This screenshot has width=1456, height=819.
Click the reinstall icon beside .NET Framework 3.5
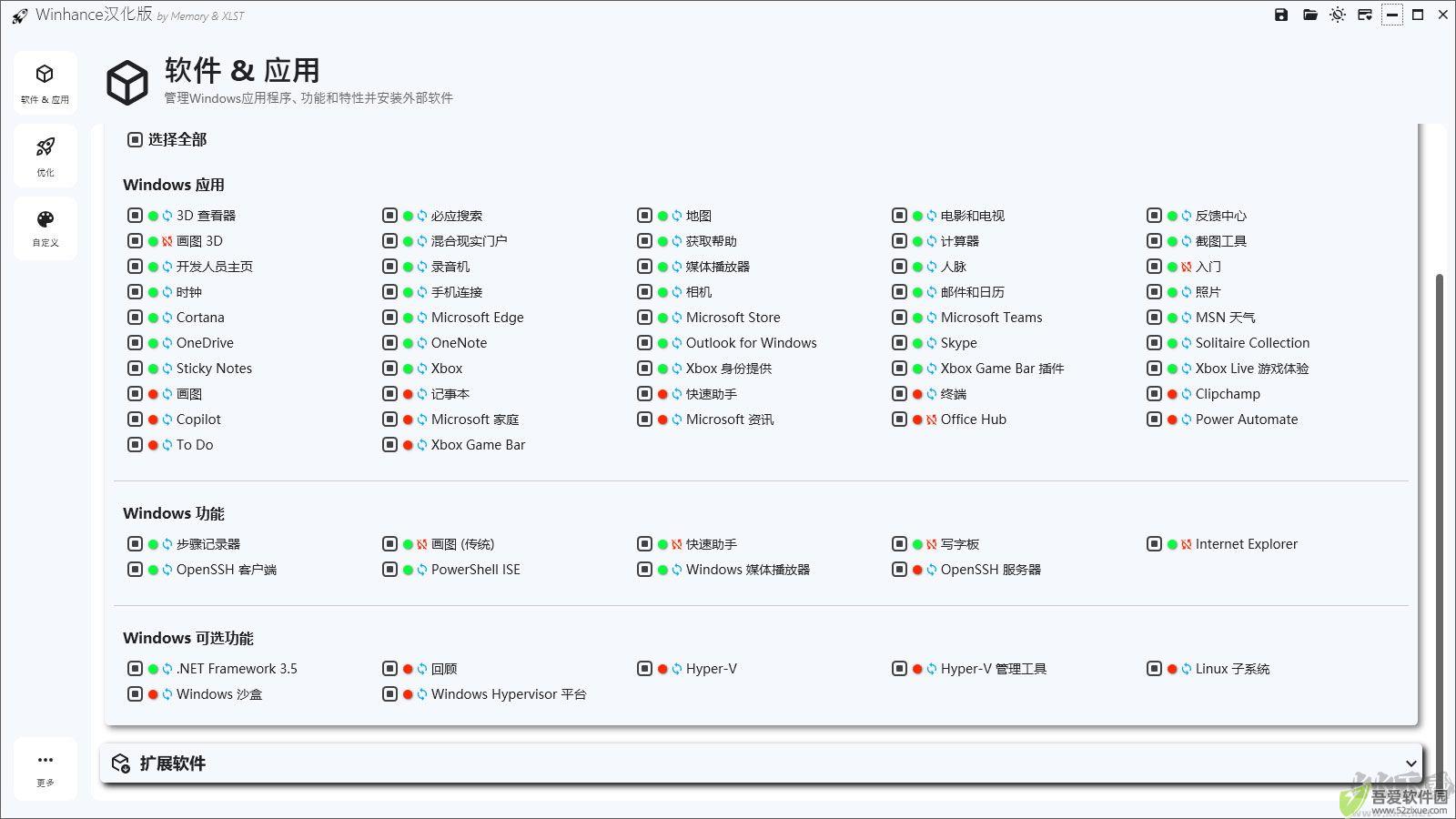click(x=167, y=669)
